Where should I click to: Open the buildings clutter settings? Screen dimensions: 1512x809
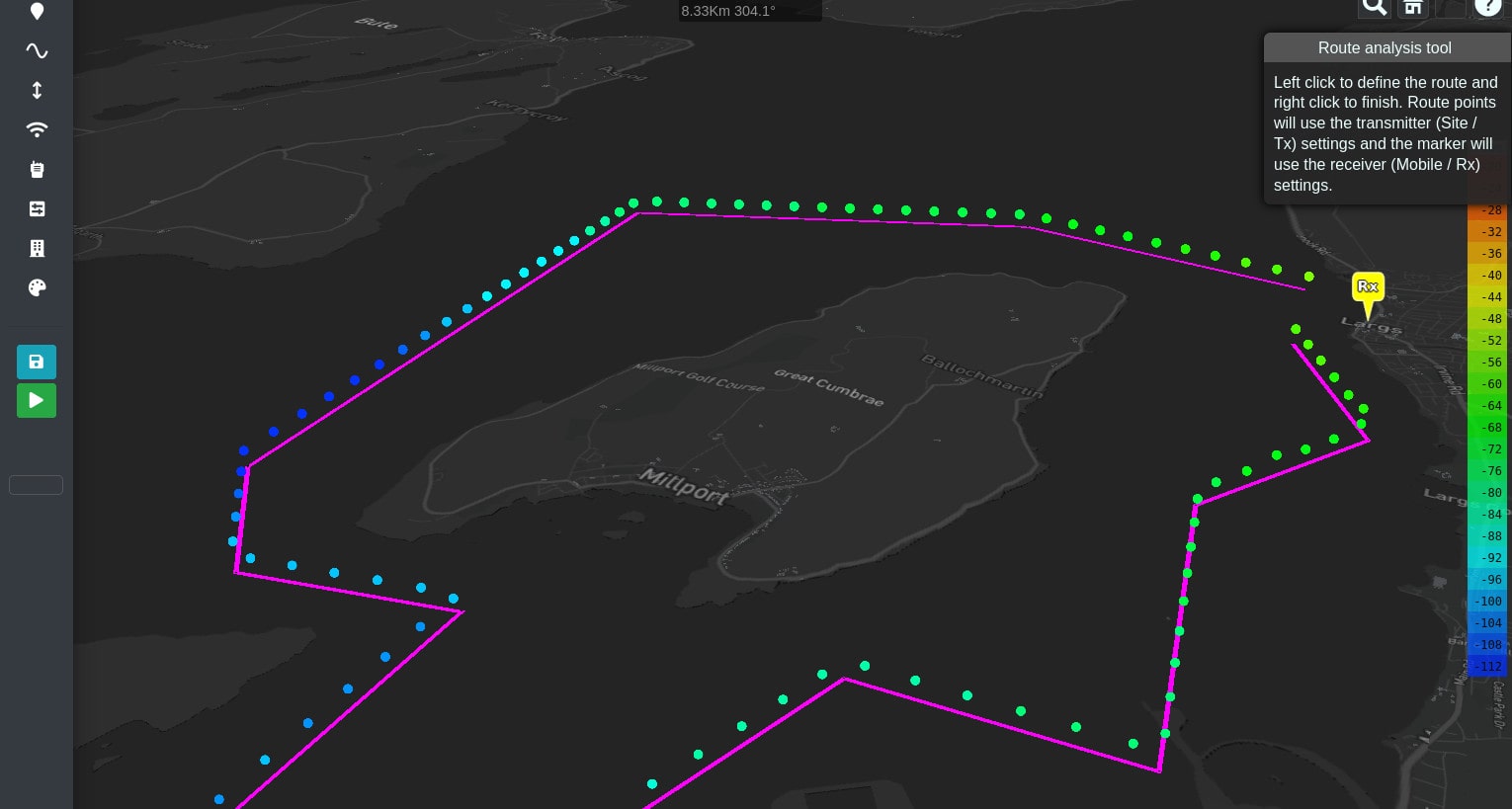pyautogui.click(x=37, y=248)
